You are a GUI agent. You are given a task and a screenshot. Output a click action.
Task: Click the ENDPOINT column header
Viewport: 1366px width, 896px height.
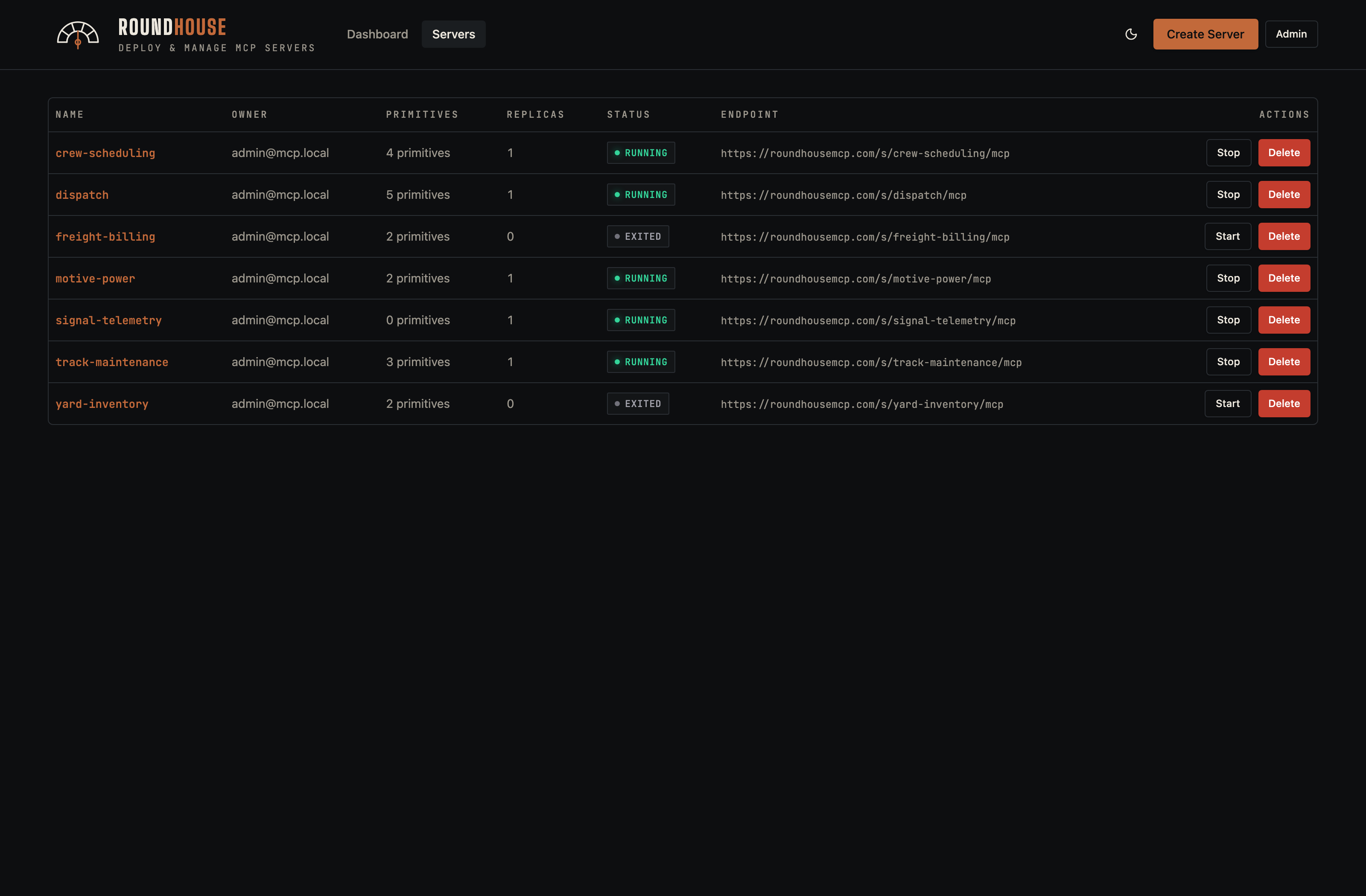[x=750, y=115]
